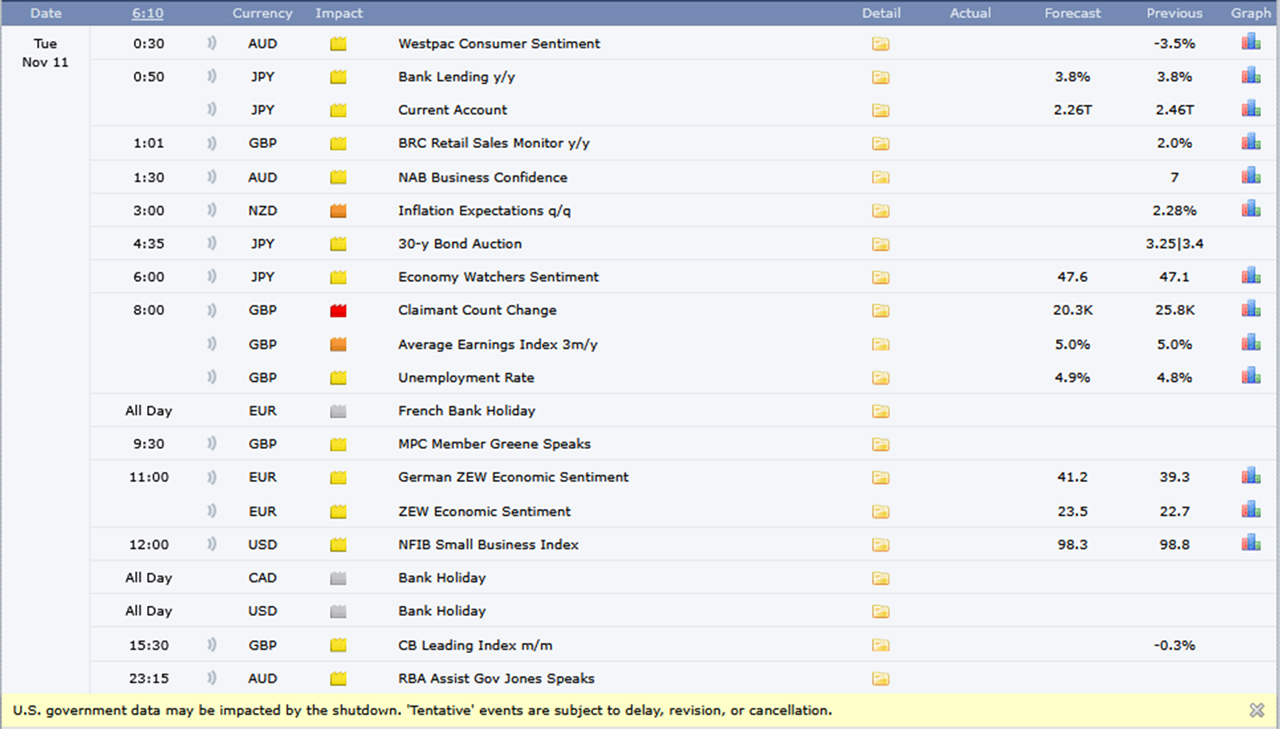
Task: Open graph for Claimant Count Change
Action: [x=1250, y=309]
